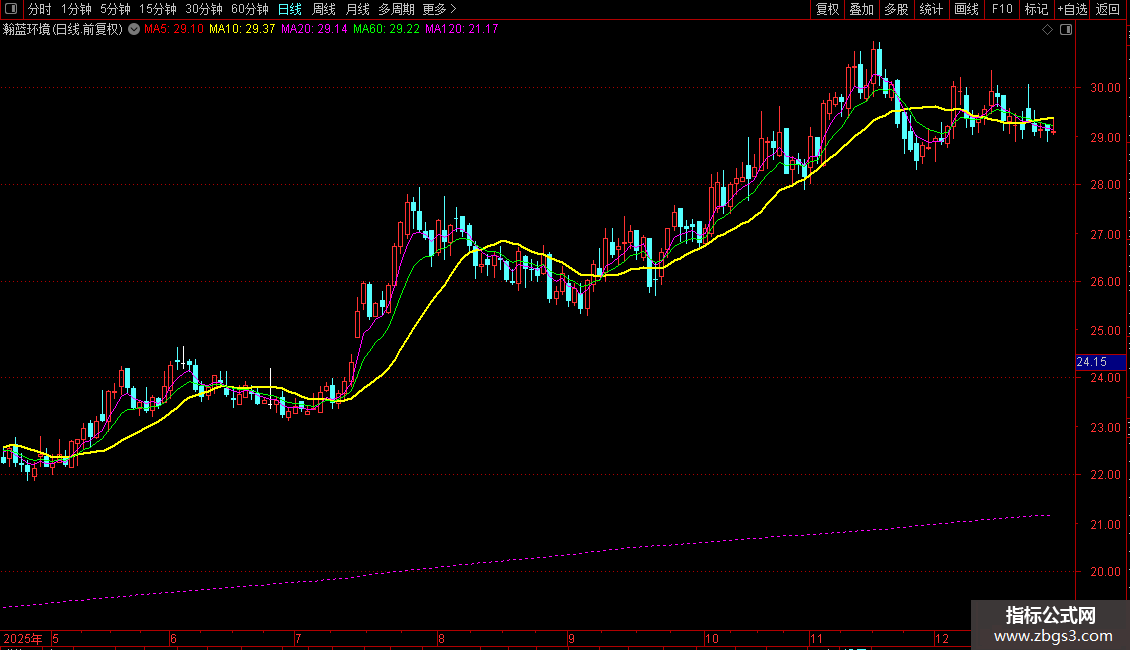This screenshot has height=650, width=1130.
Task: Switch to 月线 monthly chart
Action: tap(357, 9)
